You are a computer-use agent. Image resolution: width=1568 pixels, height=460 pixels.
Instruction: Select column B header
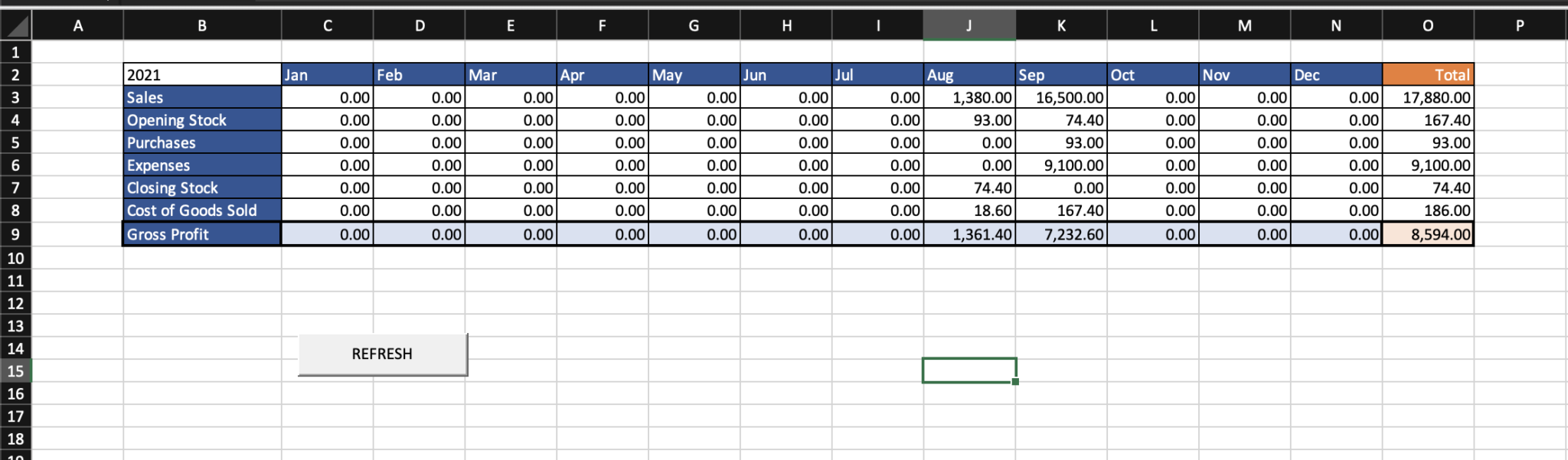[202, 26]
